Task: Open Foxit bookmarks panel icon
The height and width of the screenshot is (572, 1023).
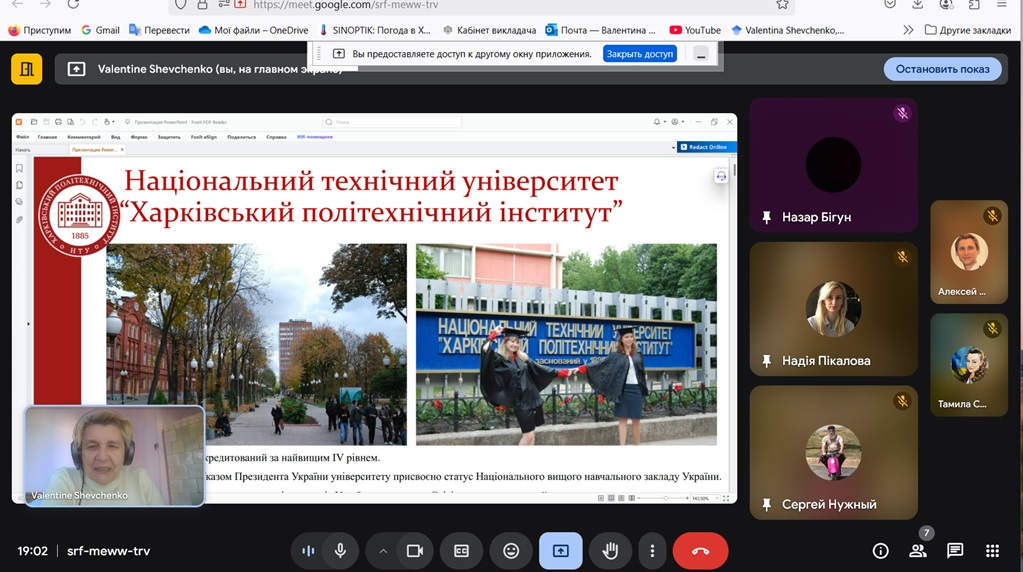Action: [x=20, y=168]
